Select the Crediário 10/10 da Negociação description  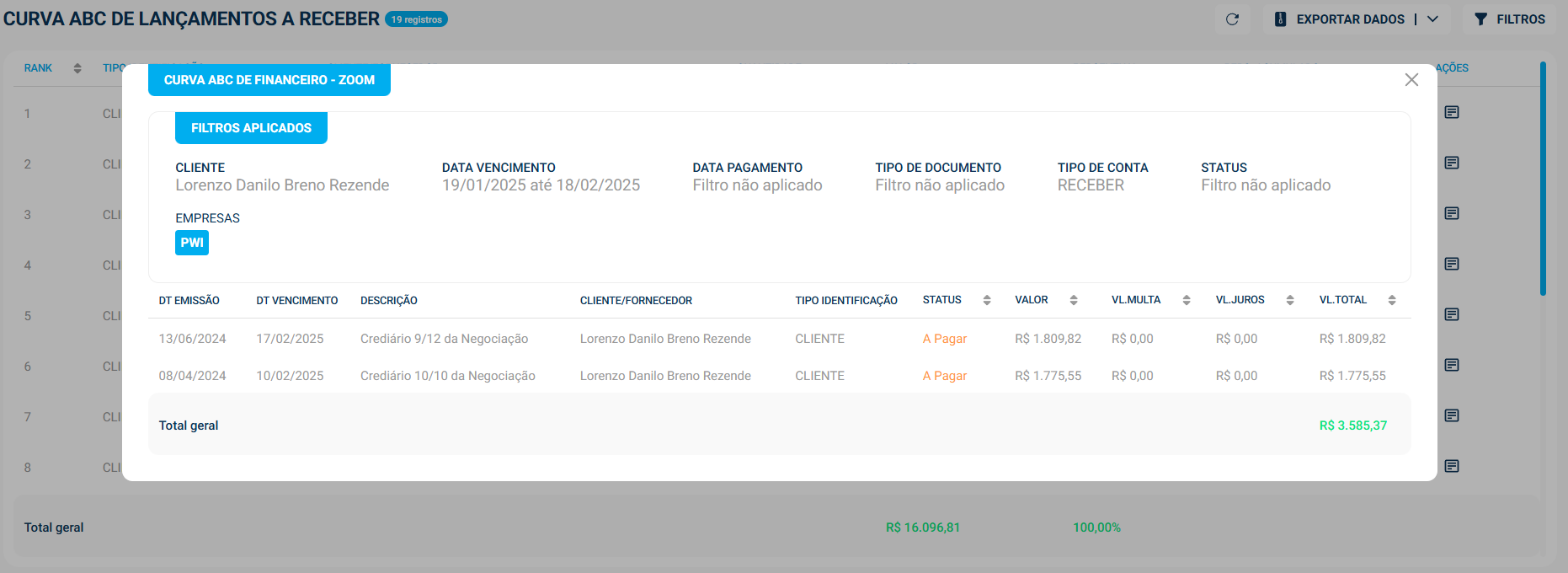click(447, 376)
